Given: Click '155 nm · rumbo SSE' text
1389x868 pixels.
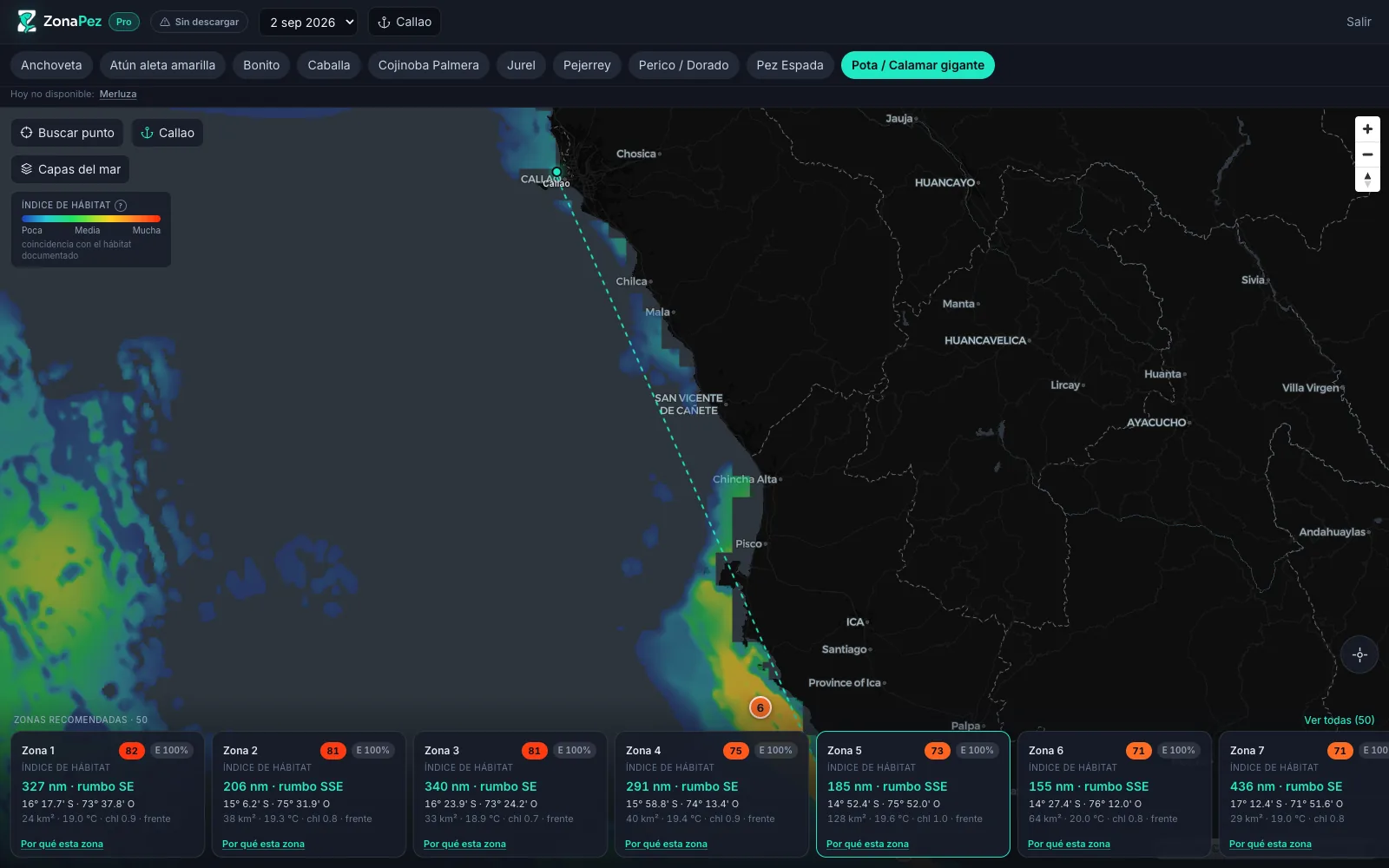Looking at the screenshot, I should point(1089,786).
